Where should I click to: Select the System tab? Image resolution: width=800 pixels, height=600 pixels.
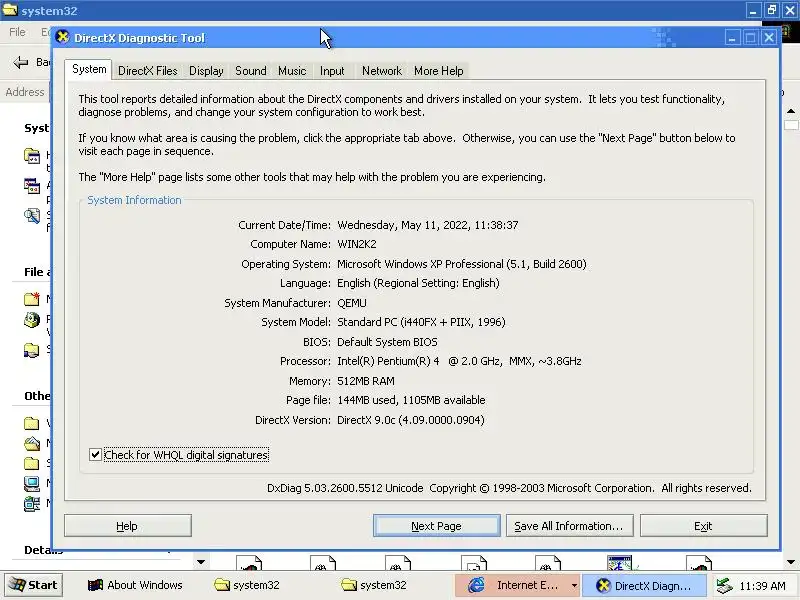tap(89, 69)
